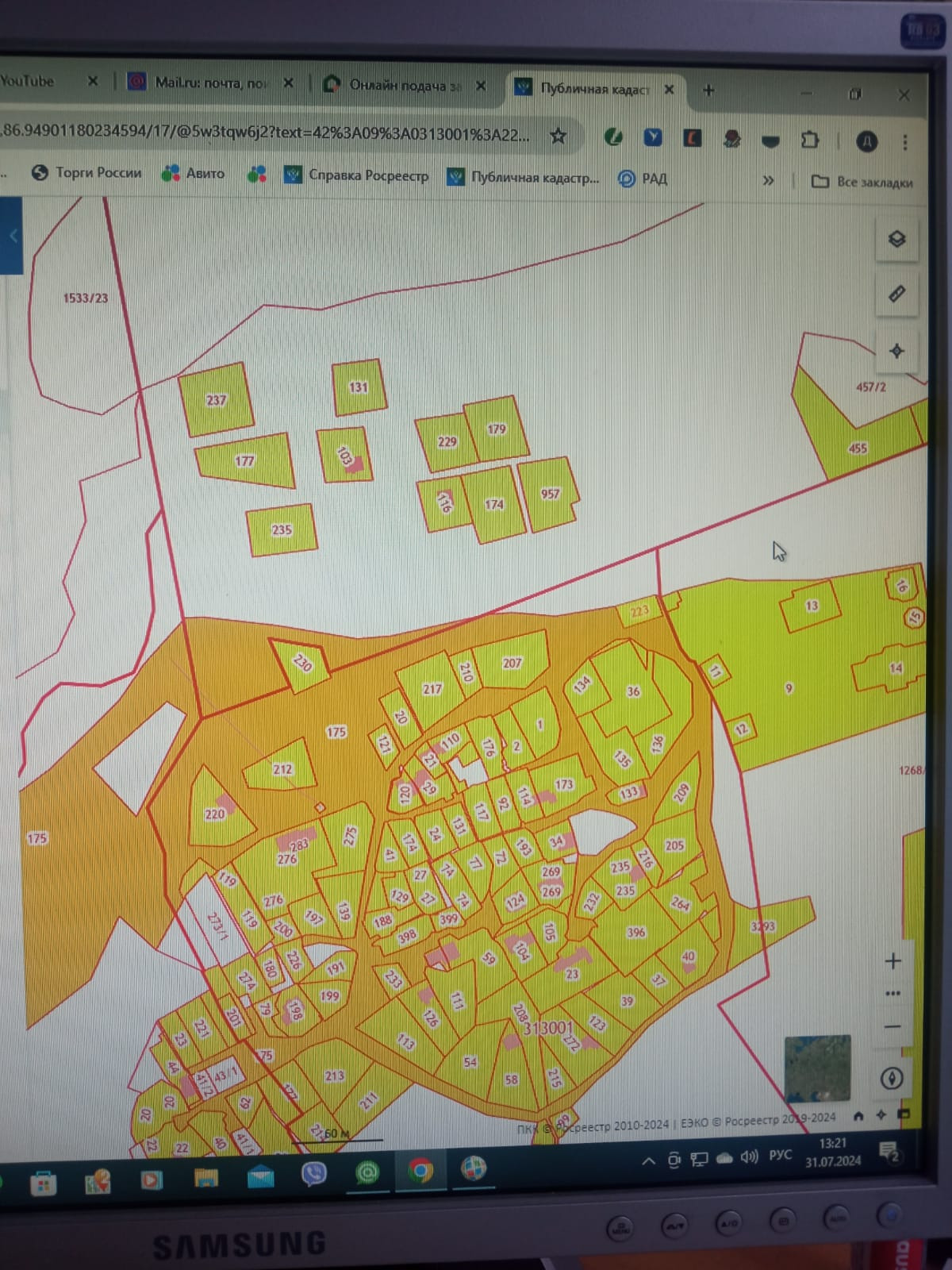Open the Авито bookmark
Screen dimensions: 952x1270
point(194,173)
